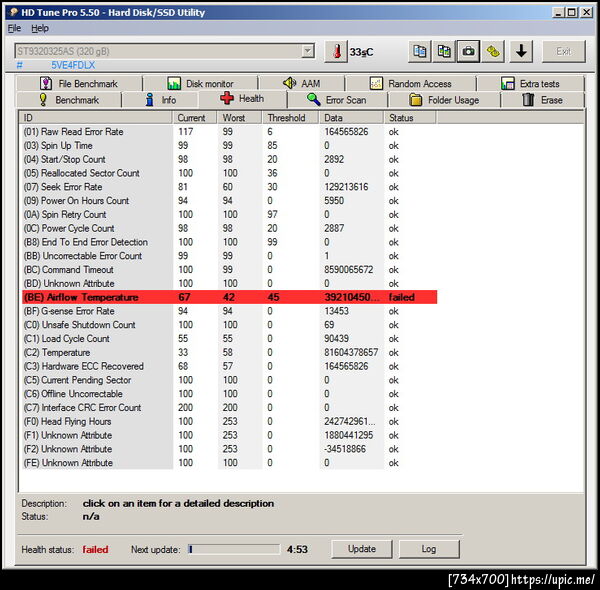Save screenshot with camera icon
The height and width of the screenshot is (590, 600).
point(468,51)
